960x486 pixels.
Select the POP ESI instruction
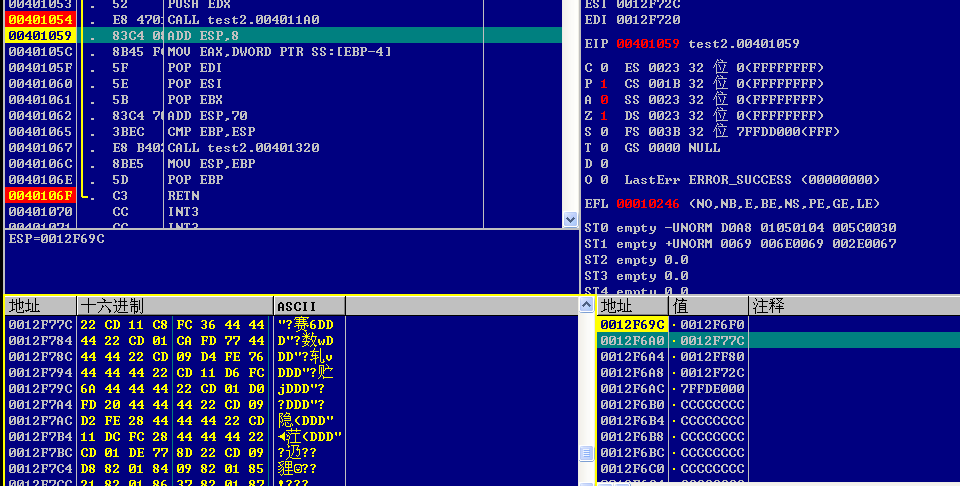(195, 83)
